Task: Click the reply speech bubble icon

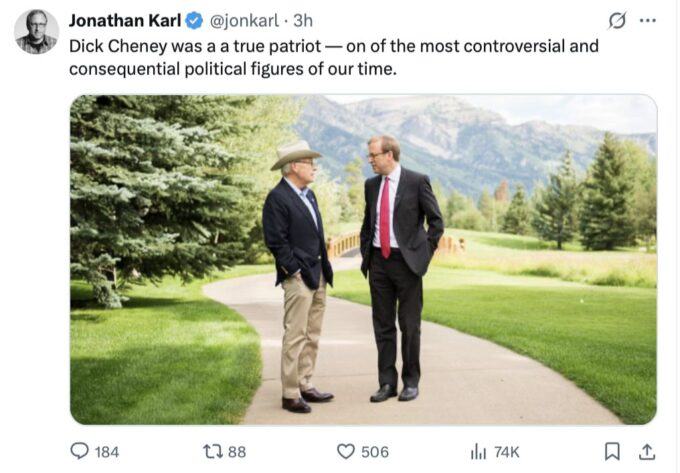Action: 79,451
